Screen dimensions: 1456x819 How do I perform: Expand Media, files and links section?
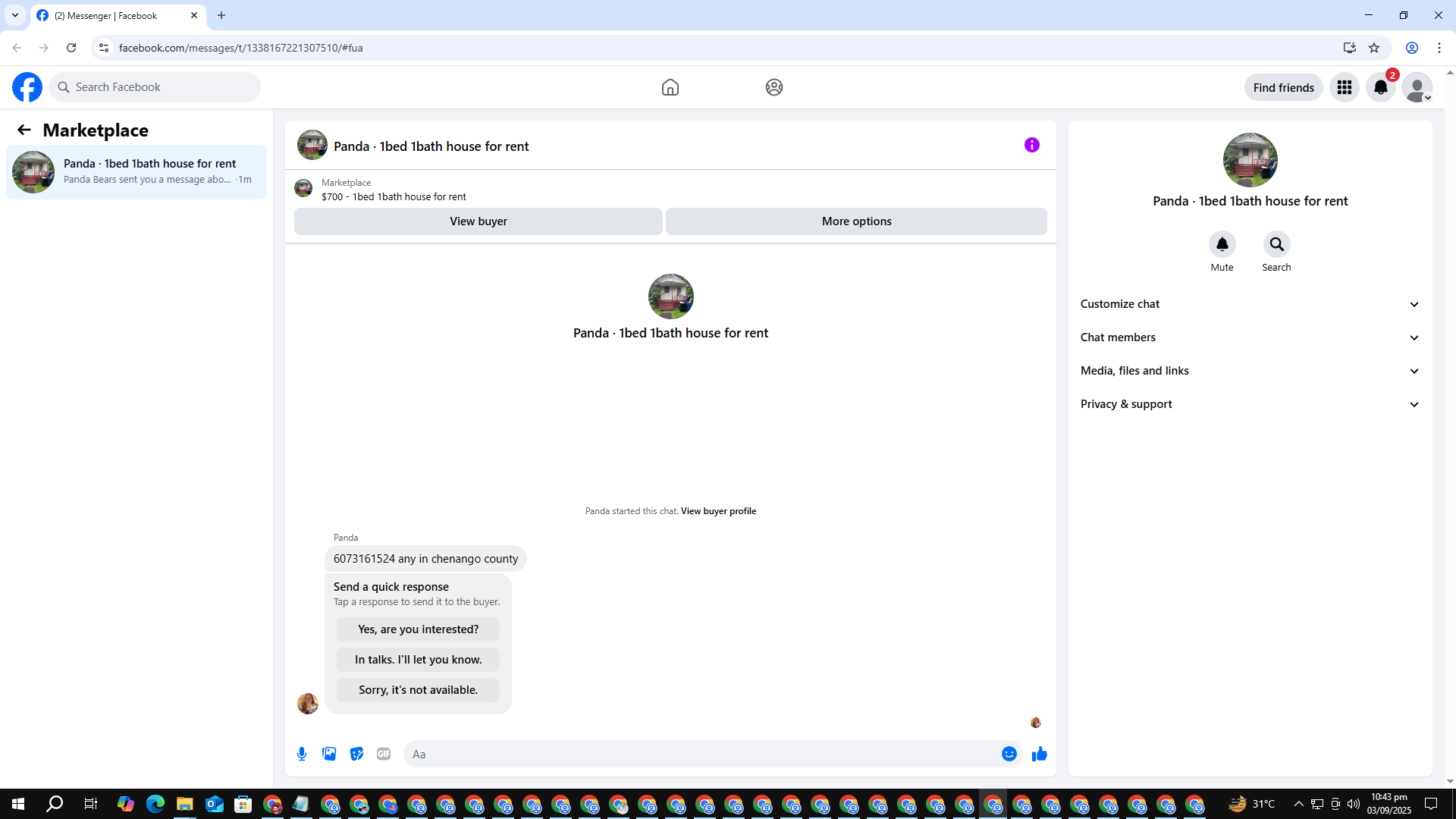1250,371
